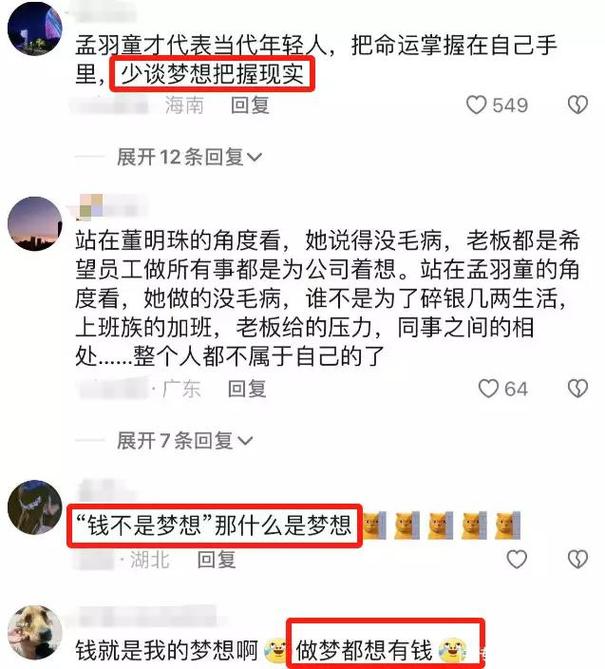Like the 湖北 comment about 钱不是梦想
Screen dimensions: 605x669
(x=517, y=559)
